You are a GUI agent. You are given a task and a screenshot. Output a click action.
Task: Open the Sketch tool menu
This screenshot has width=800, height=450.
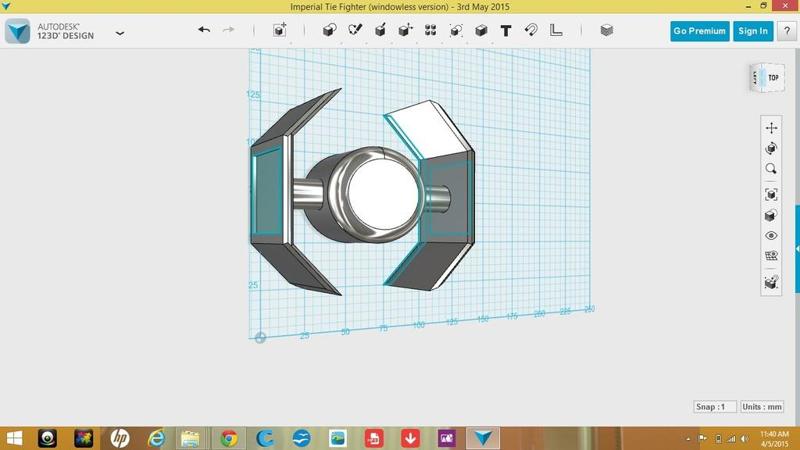pyautogui.click(x=355, y=30)
